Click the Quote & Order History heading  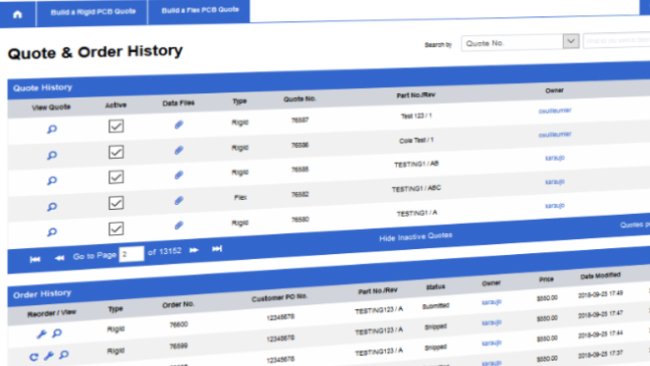(95, 52)
